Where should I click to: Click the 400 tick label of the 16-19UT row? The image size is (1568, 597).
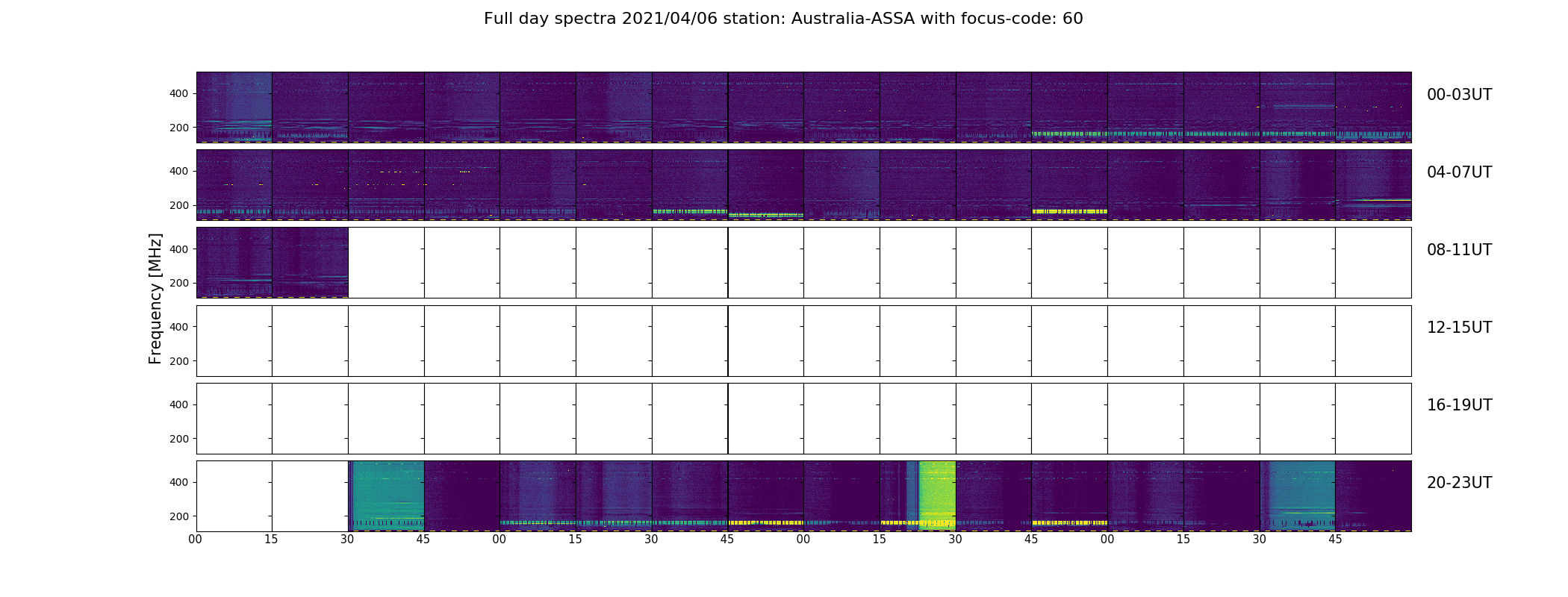[179, 404]
